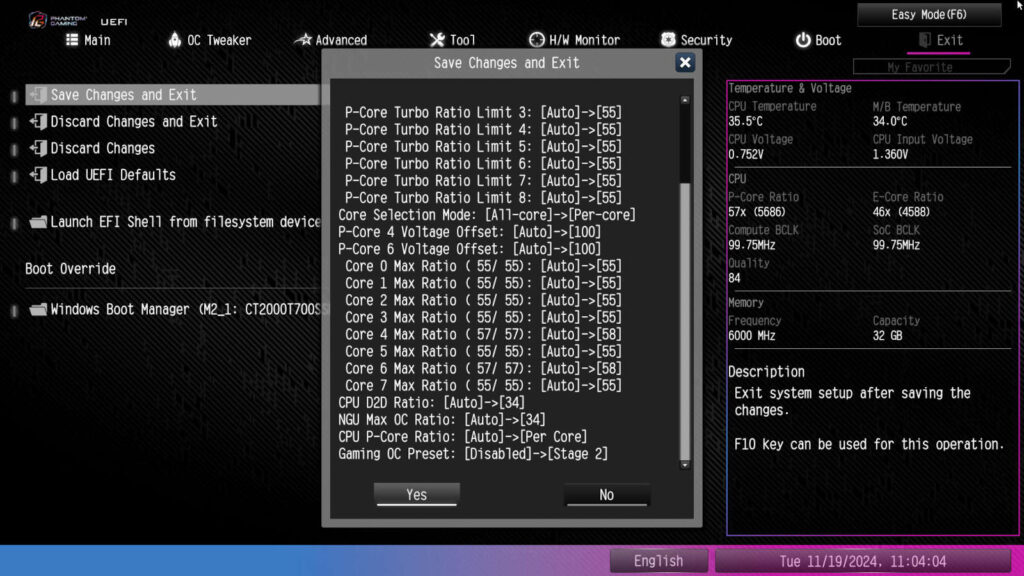Open the Advanced tab

coord(331,40)
